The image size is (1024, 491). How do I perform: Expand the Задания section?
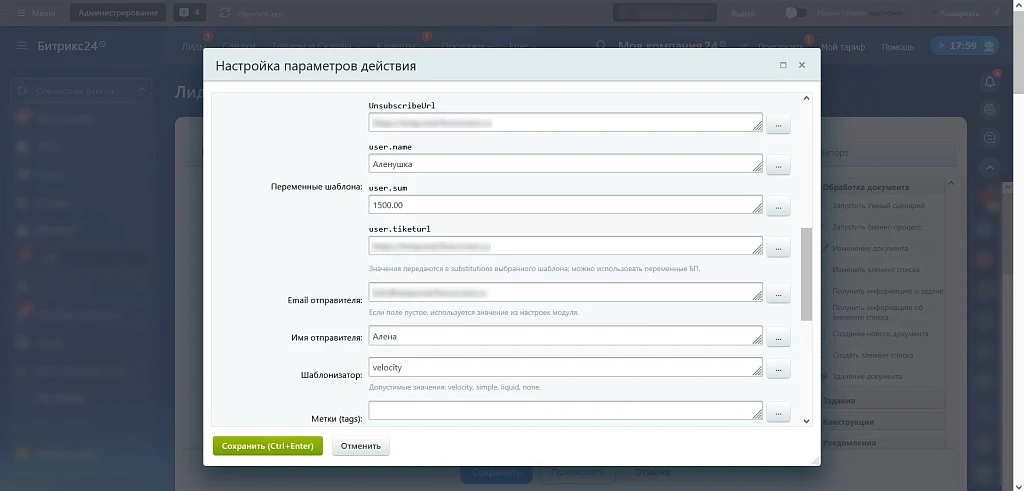[x=883, y=400]
